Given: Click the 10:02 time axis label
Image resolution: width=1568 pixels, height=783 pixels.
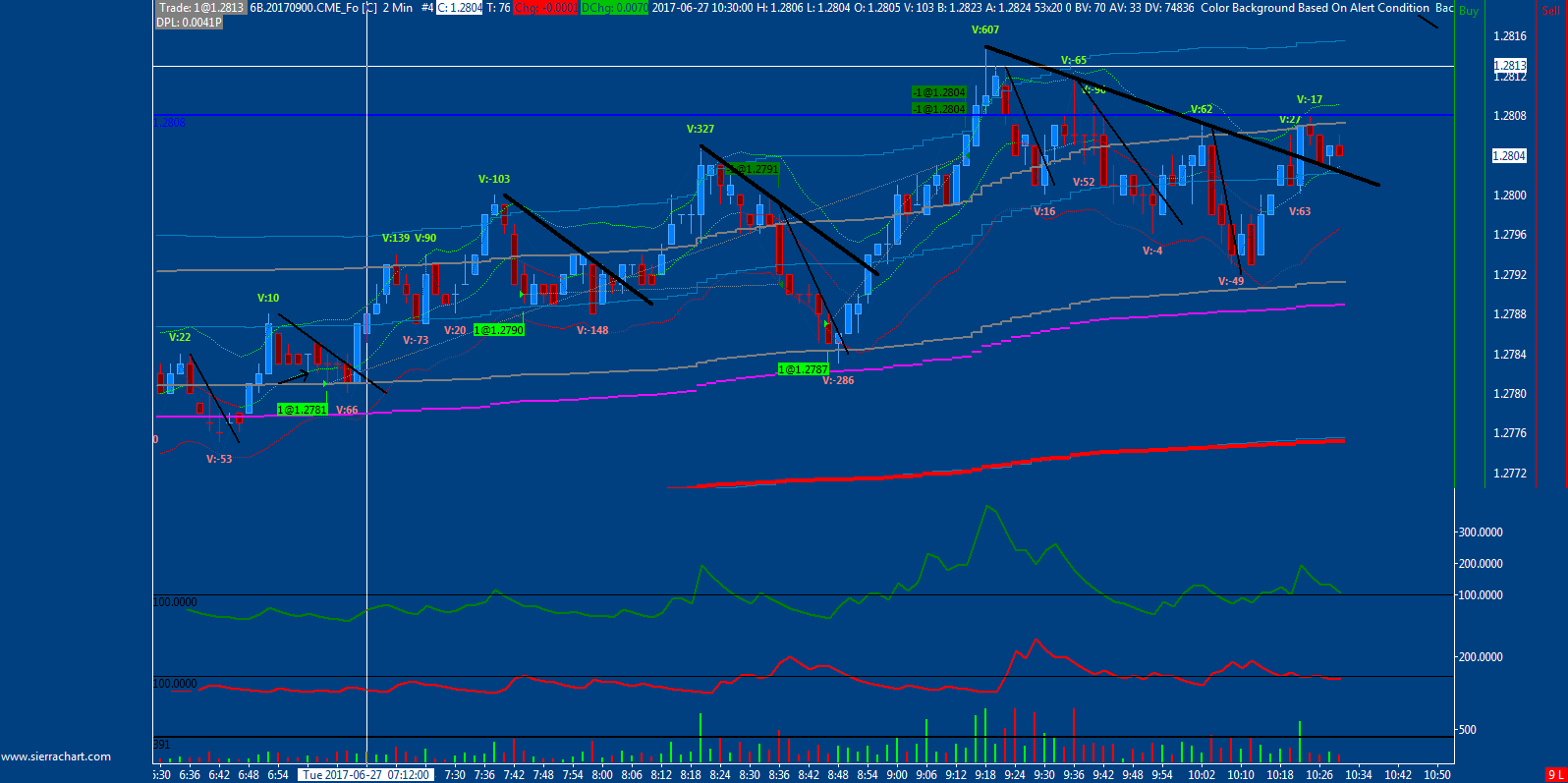Looking at the screenshot, I should click(x=1202, y=774).
